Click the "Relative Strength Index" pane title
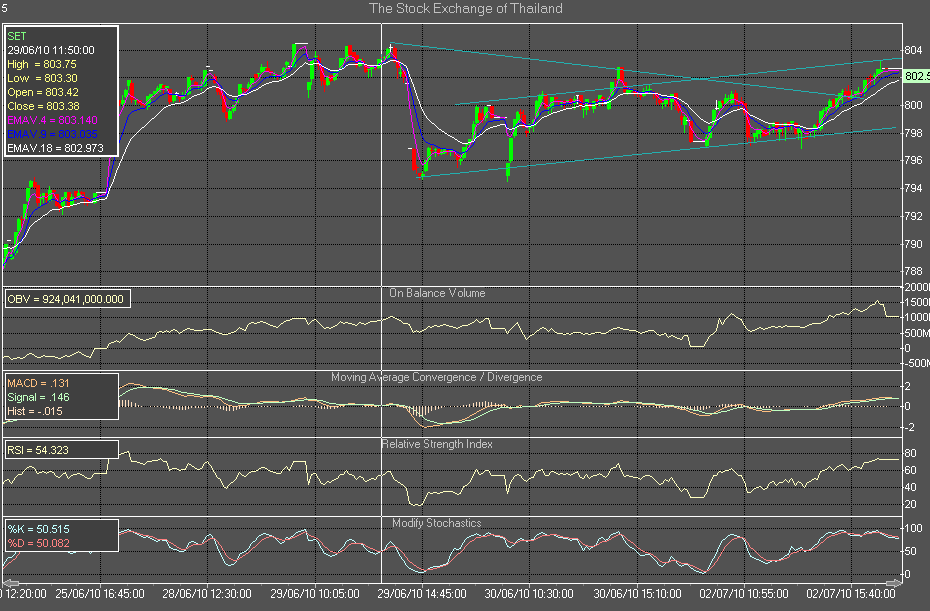 click(437, 444)
